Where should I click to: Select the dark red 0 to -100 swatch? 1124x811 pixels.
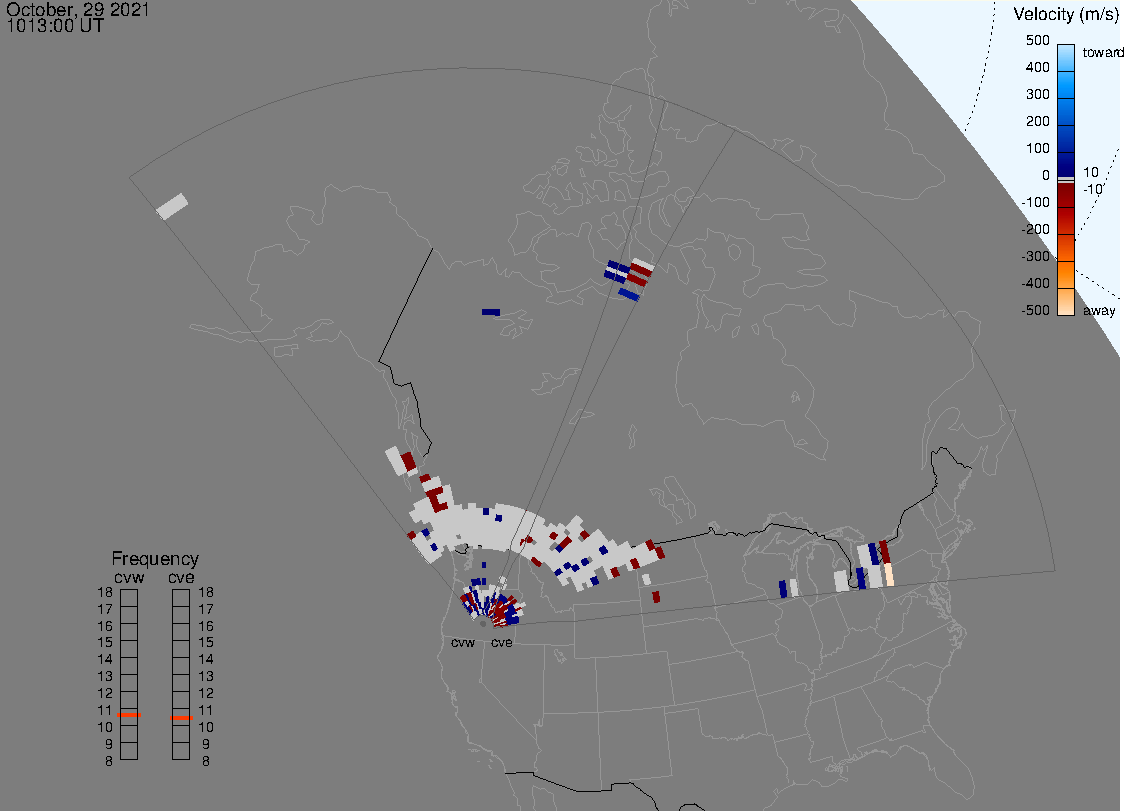(1066, 195)
